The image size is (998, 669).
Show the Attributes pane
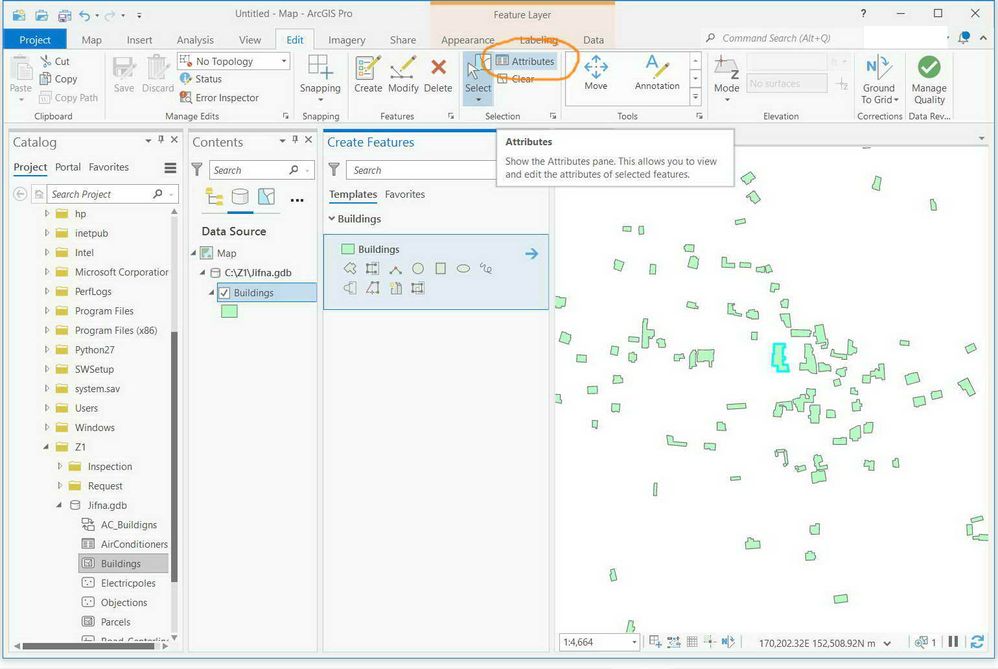pyautogui.click(x=525, y=61)
